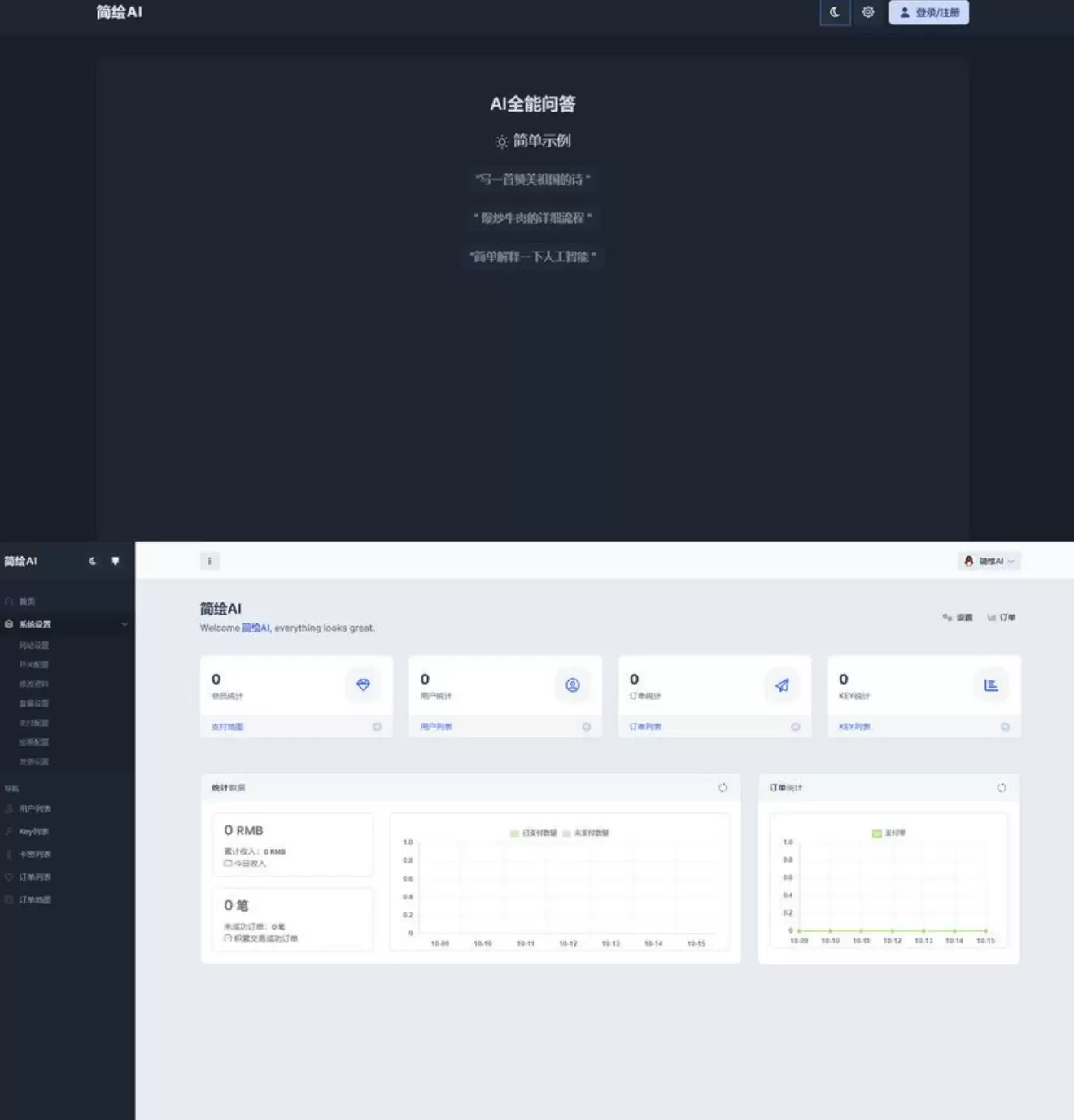Toggle the moon theme icon in admin sidebar
Viewport: 1074px width, 1120px height.
(93, 561)
